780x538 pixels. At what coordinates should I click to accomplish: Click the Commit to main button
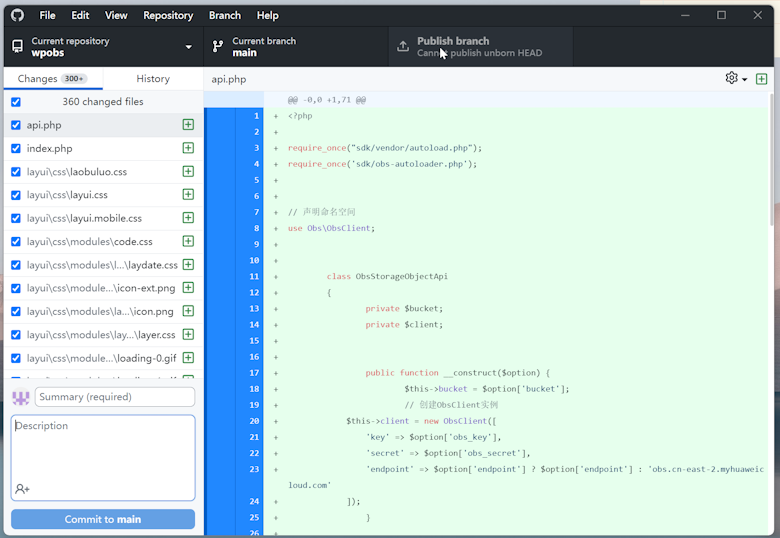coord(103,519)
